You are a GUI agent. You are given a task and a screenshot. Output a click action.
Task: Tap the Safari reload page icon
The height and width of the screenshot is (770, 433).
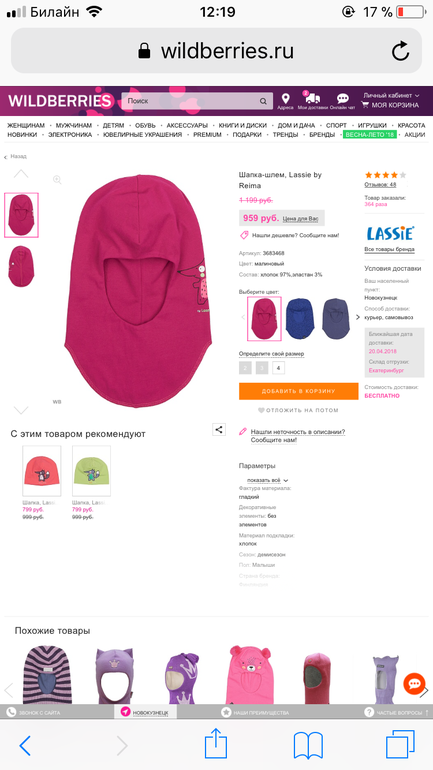[400, 51]
